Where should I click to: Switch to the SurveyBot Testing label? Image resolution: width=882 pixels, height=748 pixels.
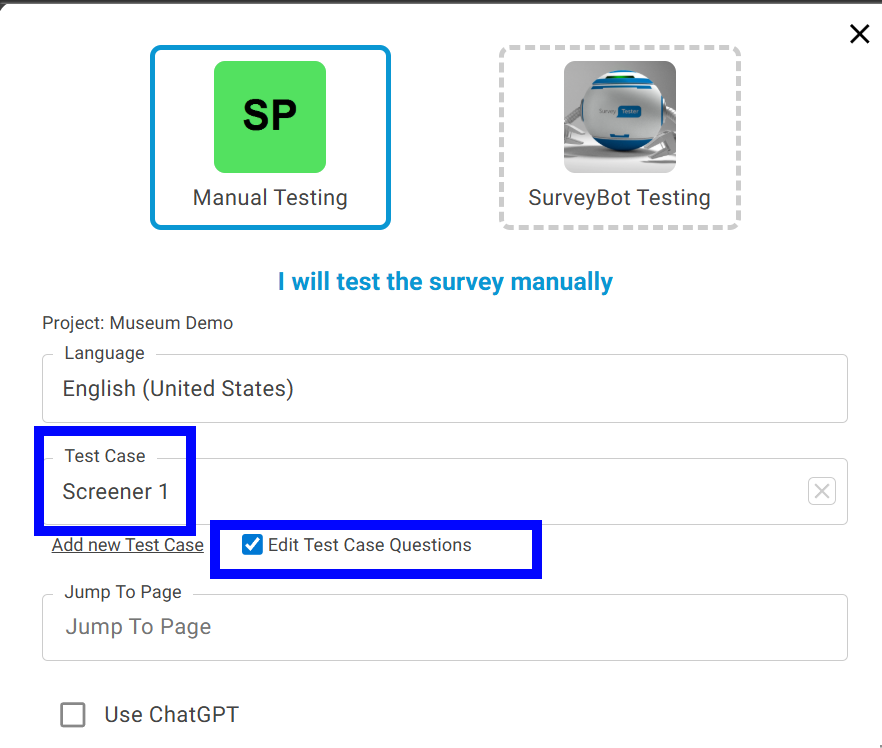[x=619, y=198]
